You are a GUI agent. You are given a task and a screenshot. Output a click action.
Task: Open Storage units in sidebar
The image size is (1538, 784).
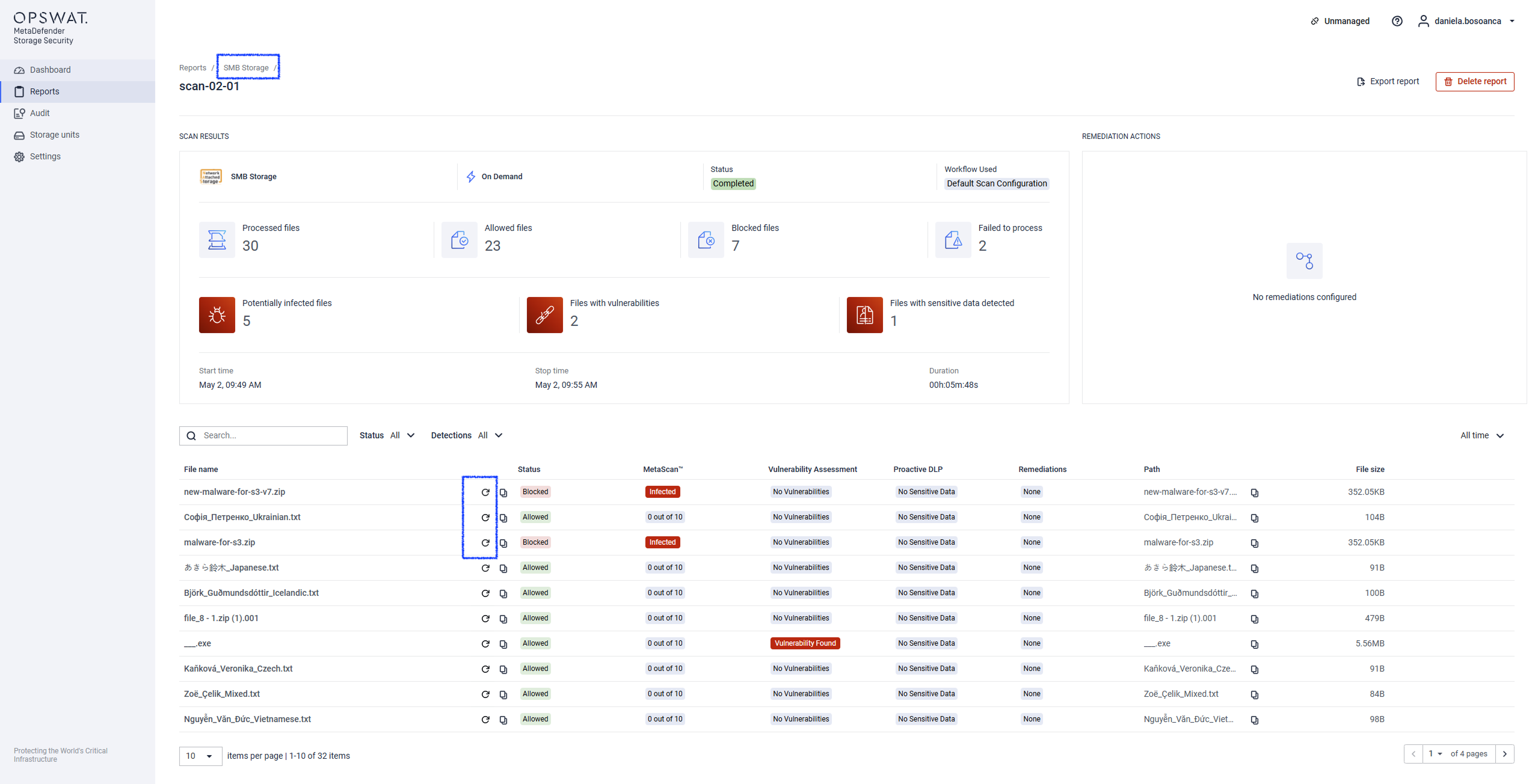(78, 135)
